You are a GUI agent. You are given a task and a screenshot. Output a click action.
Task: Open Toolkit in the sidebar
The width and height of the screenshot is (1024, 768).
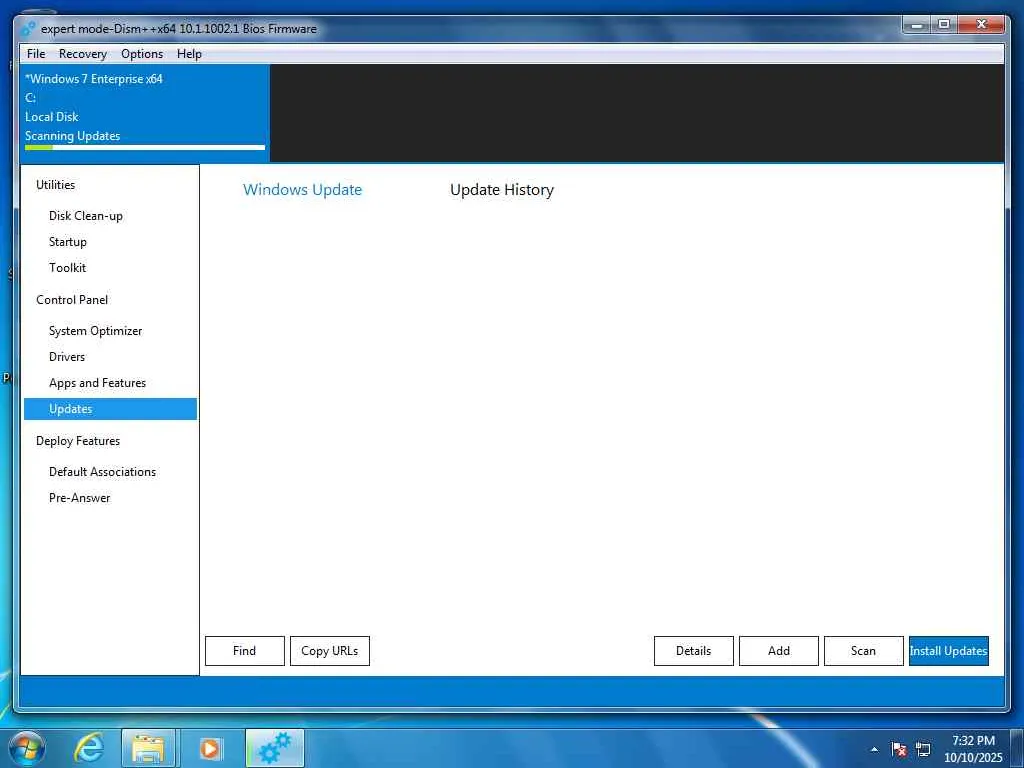coord(67,268)
